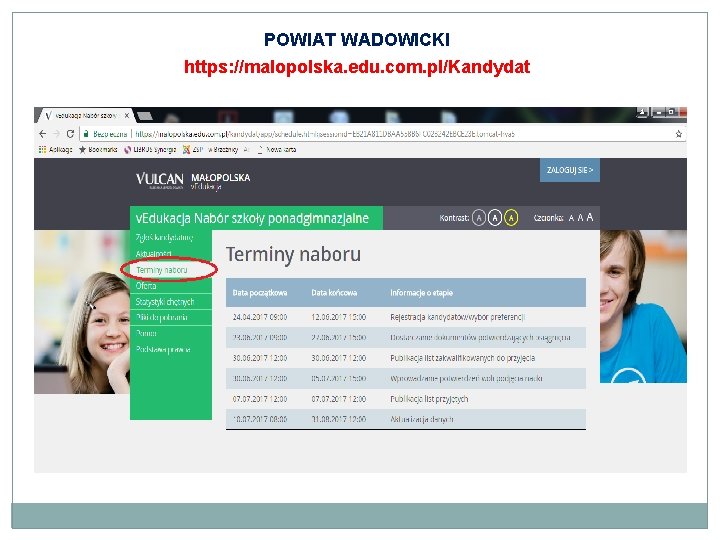This screenshot has width=720, height=540.
Task: Click the Terminy naboru page heading
Action: [x=293, y=254]
